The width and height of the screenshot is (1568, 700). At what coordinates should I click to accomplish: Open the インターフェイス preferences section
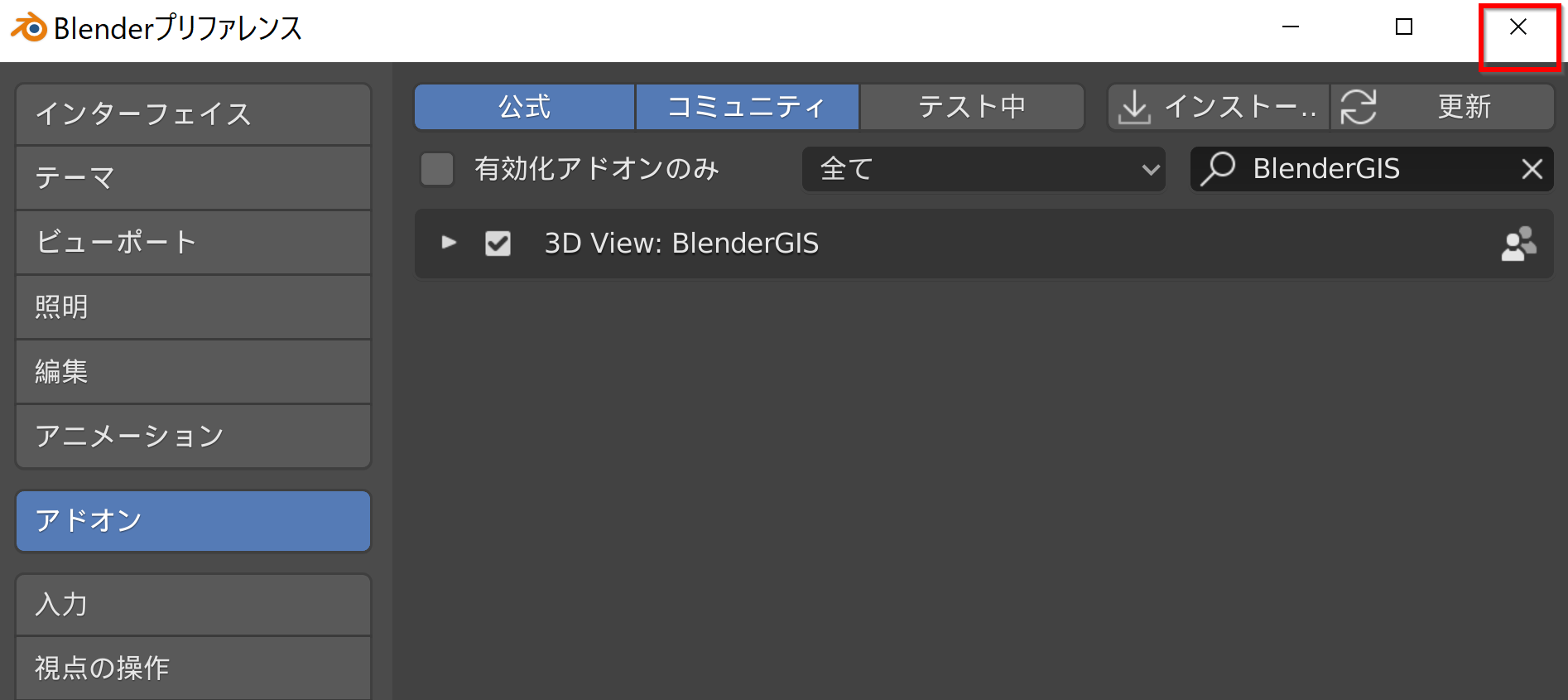pyautogui.click(x=193, y=114)
